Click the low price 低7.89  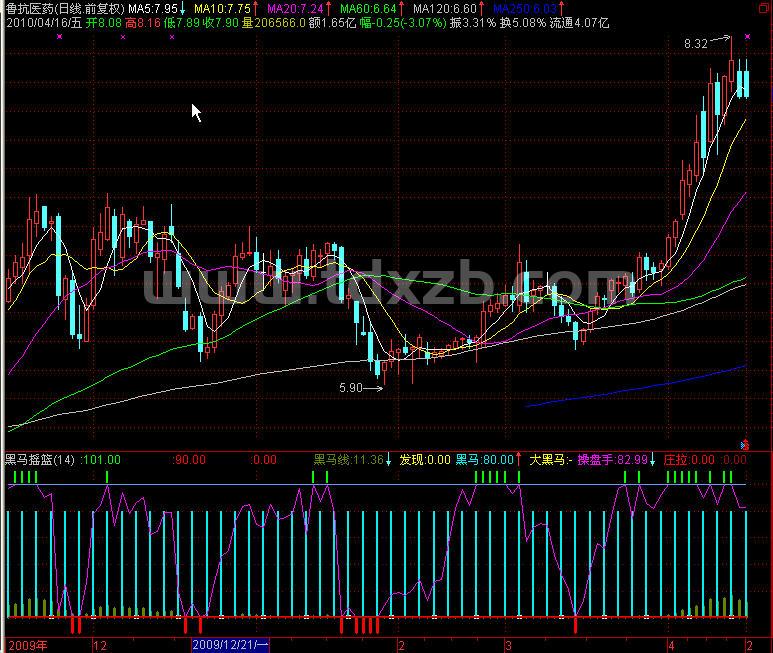(x=181, y=23)
